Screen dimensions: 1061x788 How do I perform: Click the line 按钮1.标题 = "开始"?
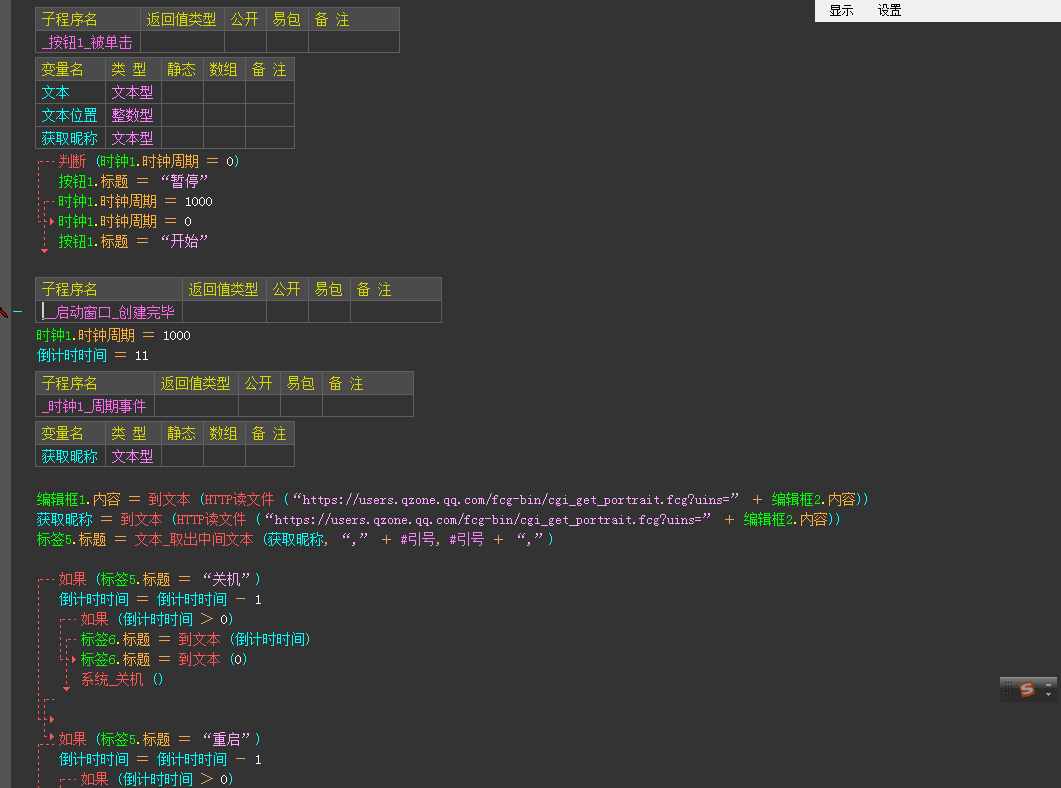click(x=133, y=241)
